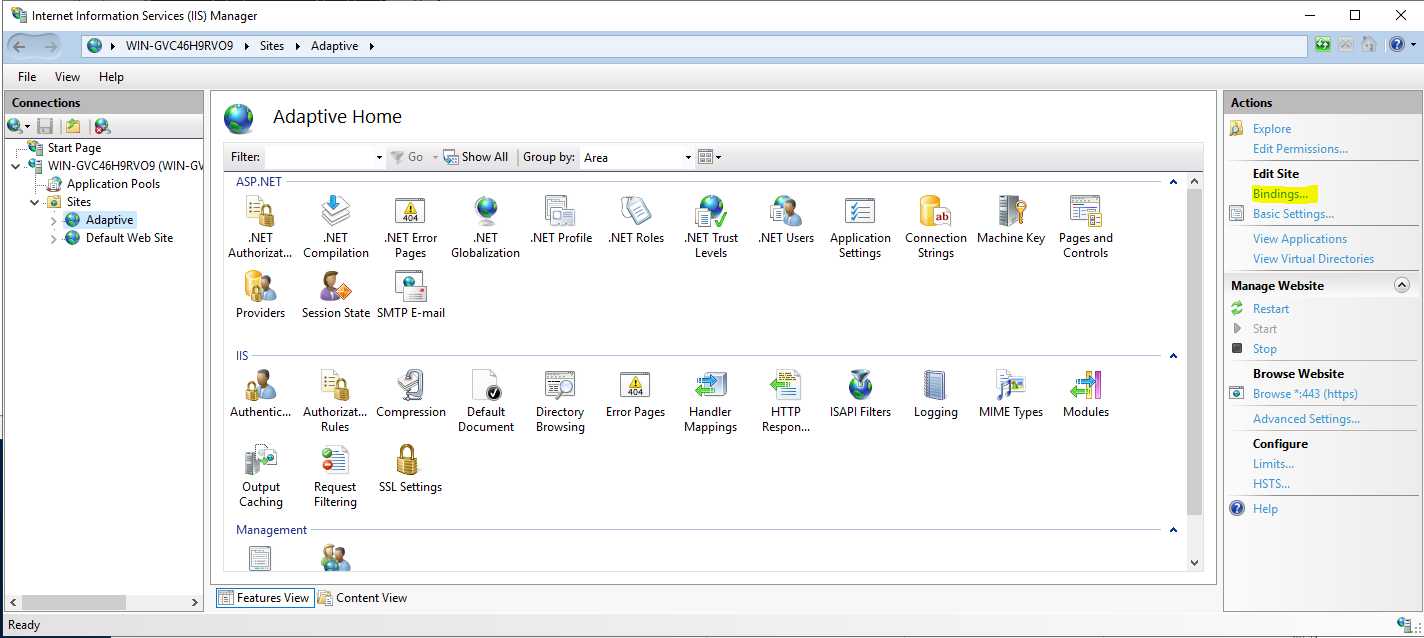Open Modules feature icon
The image size is (1424, 638).
coord(1086,385)
